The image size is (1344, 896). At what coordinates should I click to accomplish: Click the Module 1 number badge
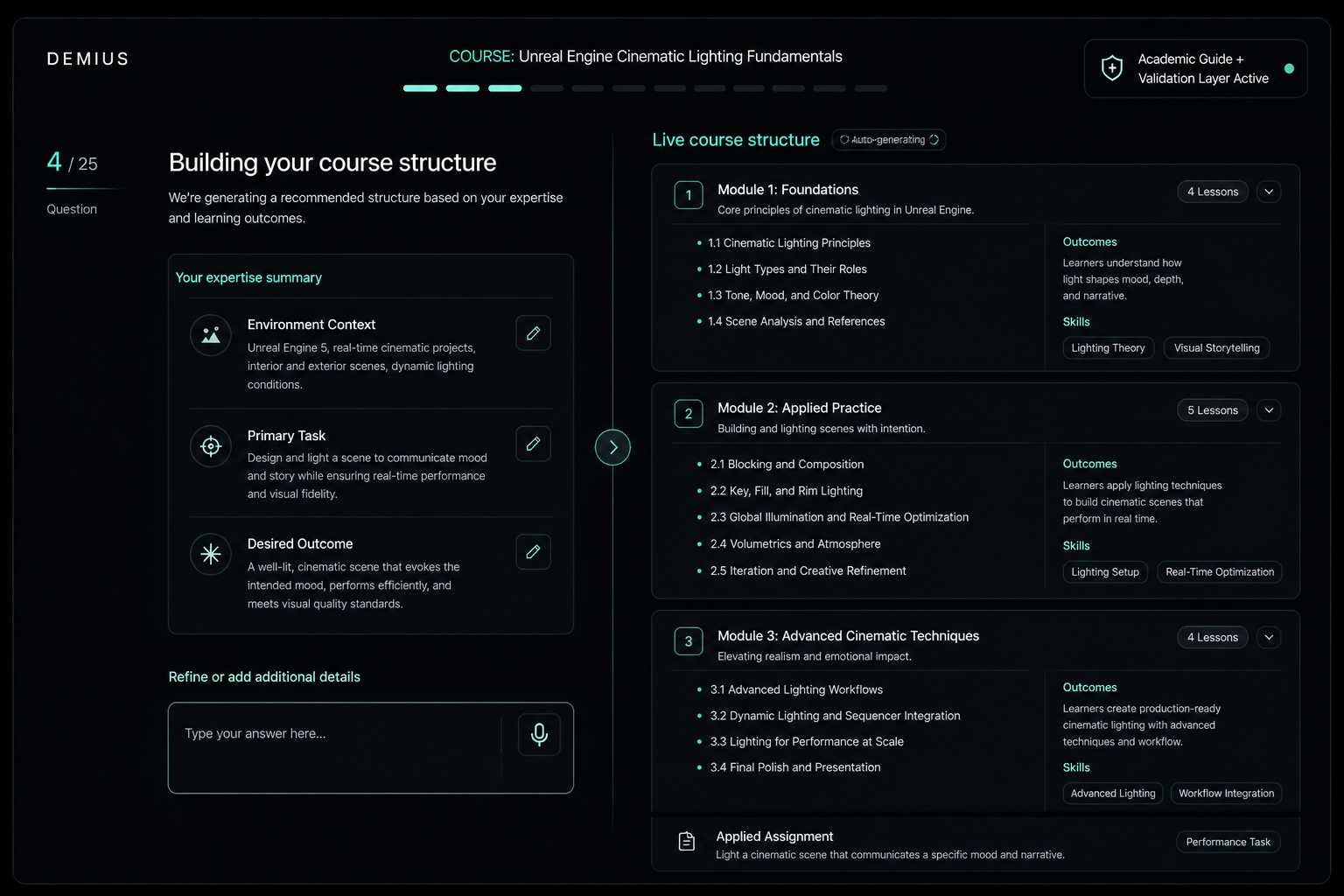[689, 195]
